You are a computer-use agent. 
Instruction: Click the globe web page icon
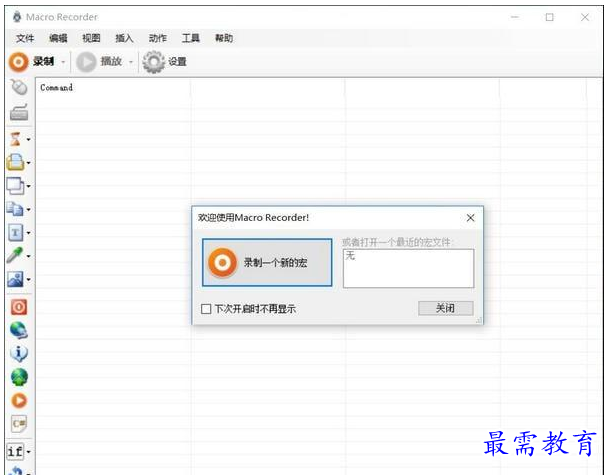pyautogui.click(x=19, y=330)
